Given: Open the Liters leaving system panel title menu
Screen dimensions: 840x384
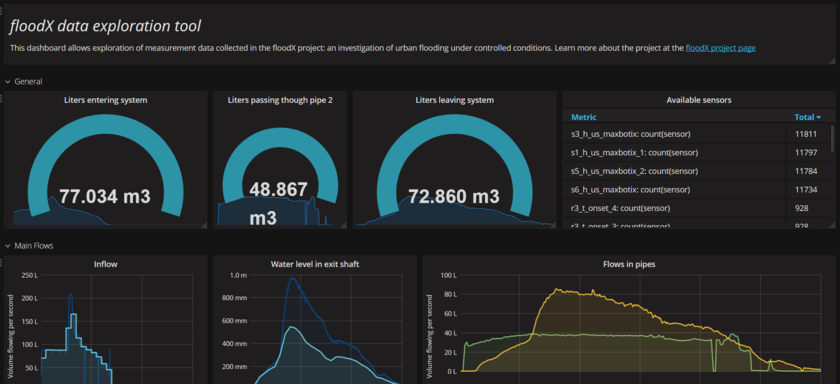Looking at the screenshot, I should coord(454,100).
